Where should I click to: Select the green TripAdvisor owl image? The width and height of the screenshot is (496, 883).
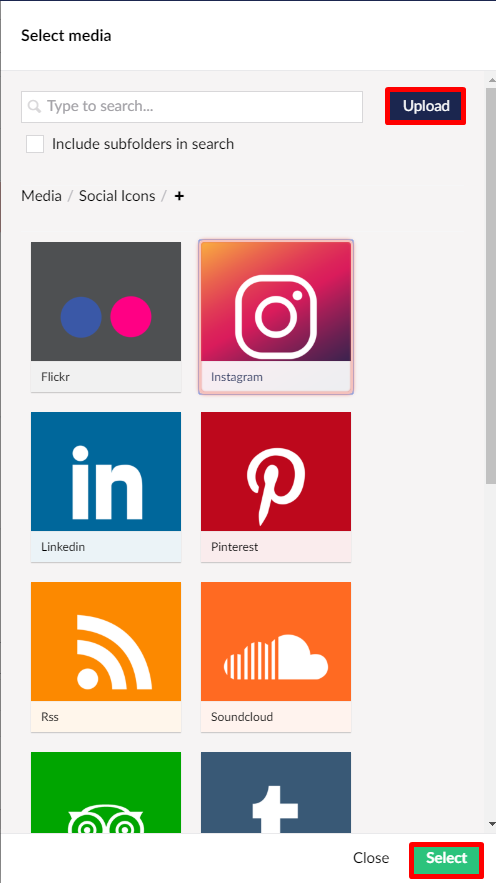pos(106,793)
